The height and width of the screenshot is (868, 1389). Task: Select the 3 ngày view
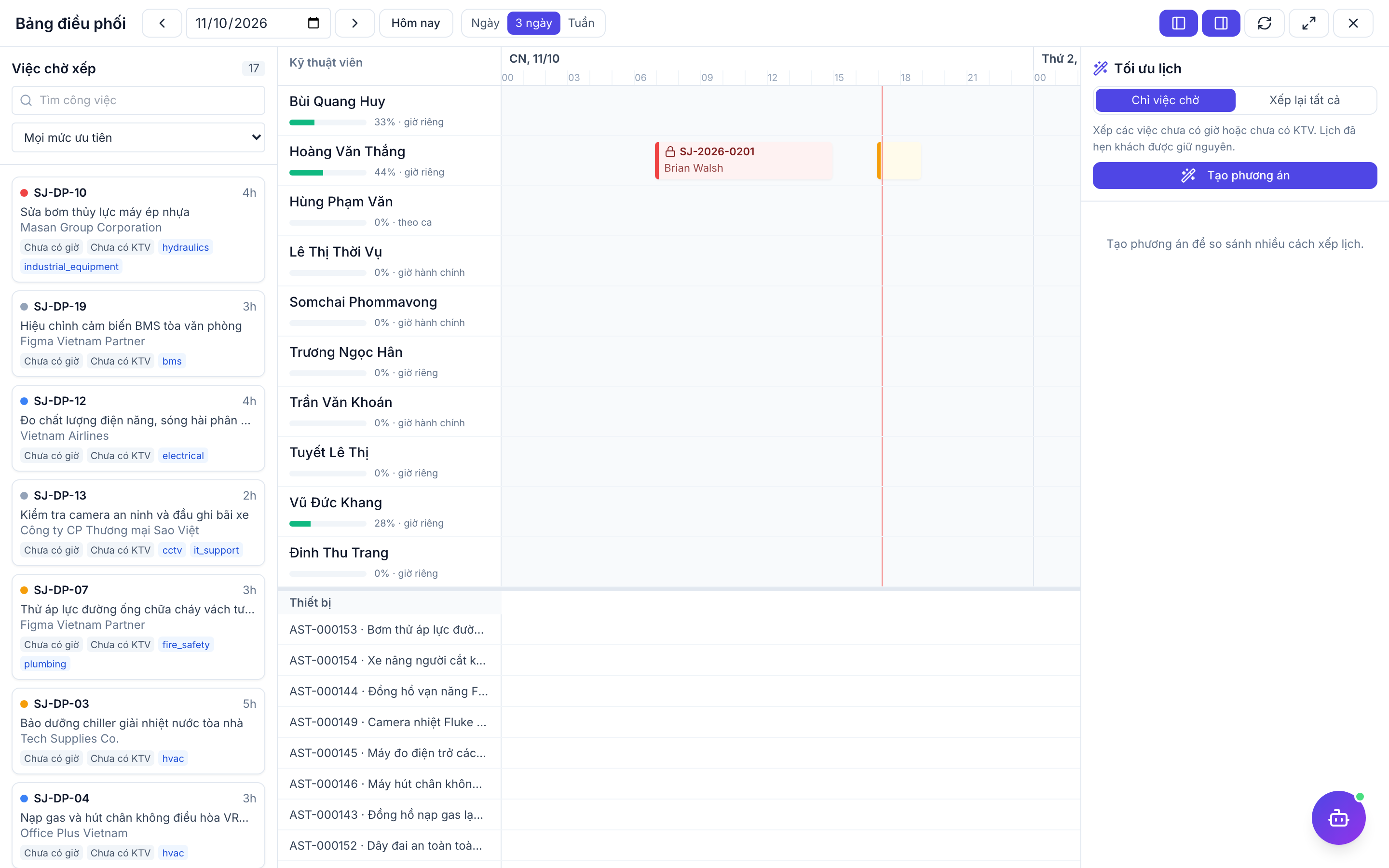[533, 23]
